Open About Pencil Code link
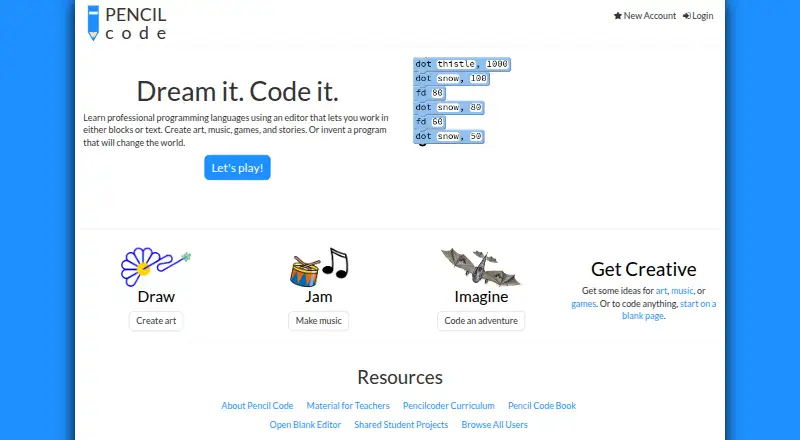 (x=257, y=406)
